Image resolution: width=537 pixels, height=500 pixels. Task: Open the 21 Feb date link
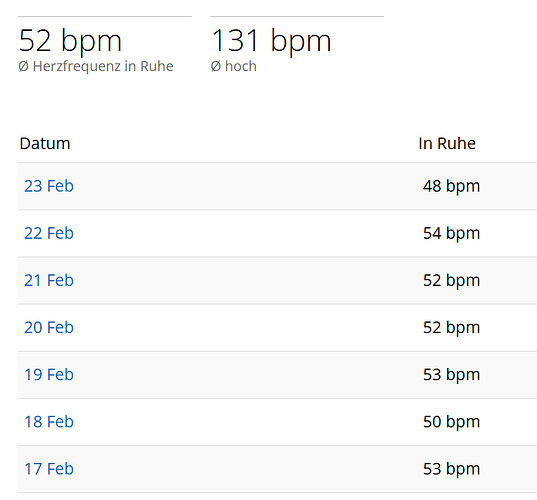pos(49,280)
